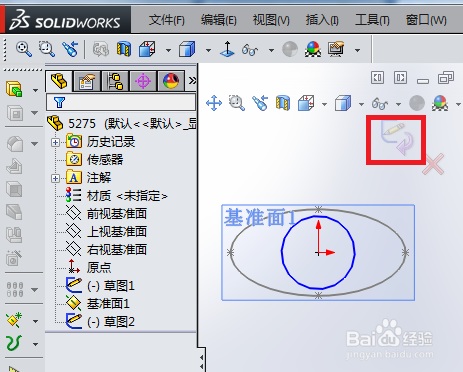Screen dimensions: 463x372
Task: Exit sketch via confirmation corner icon
Action: pyautogui.click(x=397, y=138)
